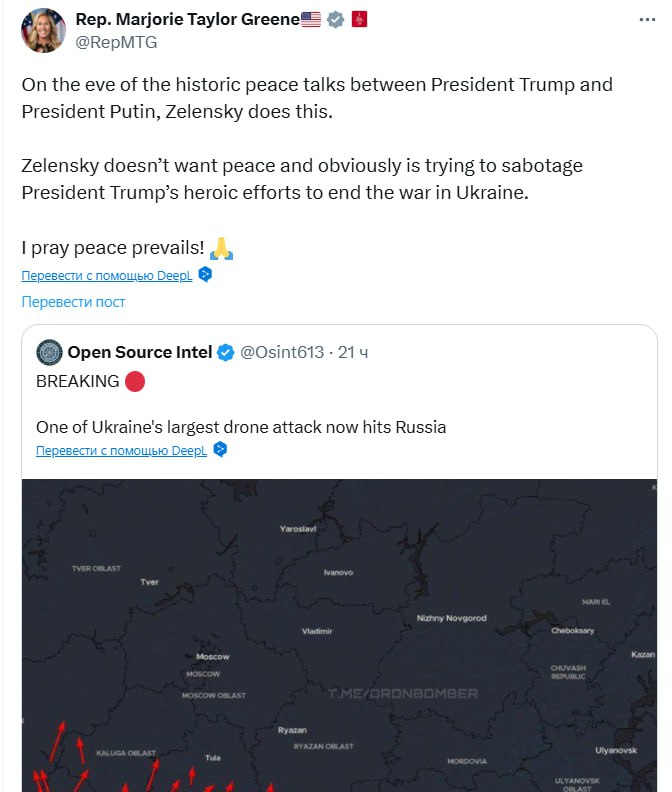Open the quoted post's 21 ч timestamp
This screenshot has height=792, width=672.
coord(354,352)
